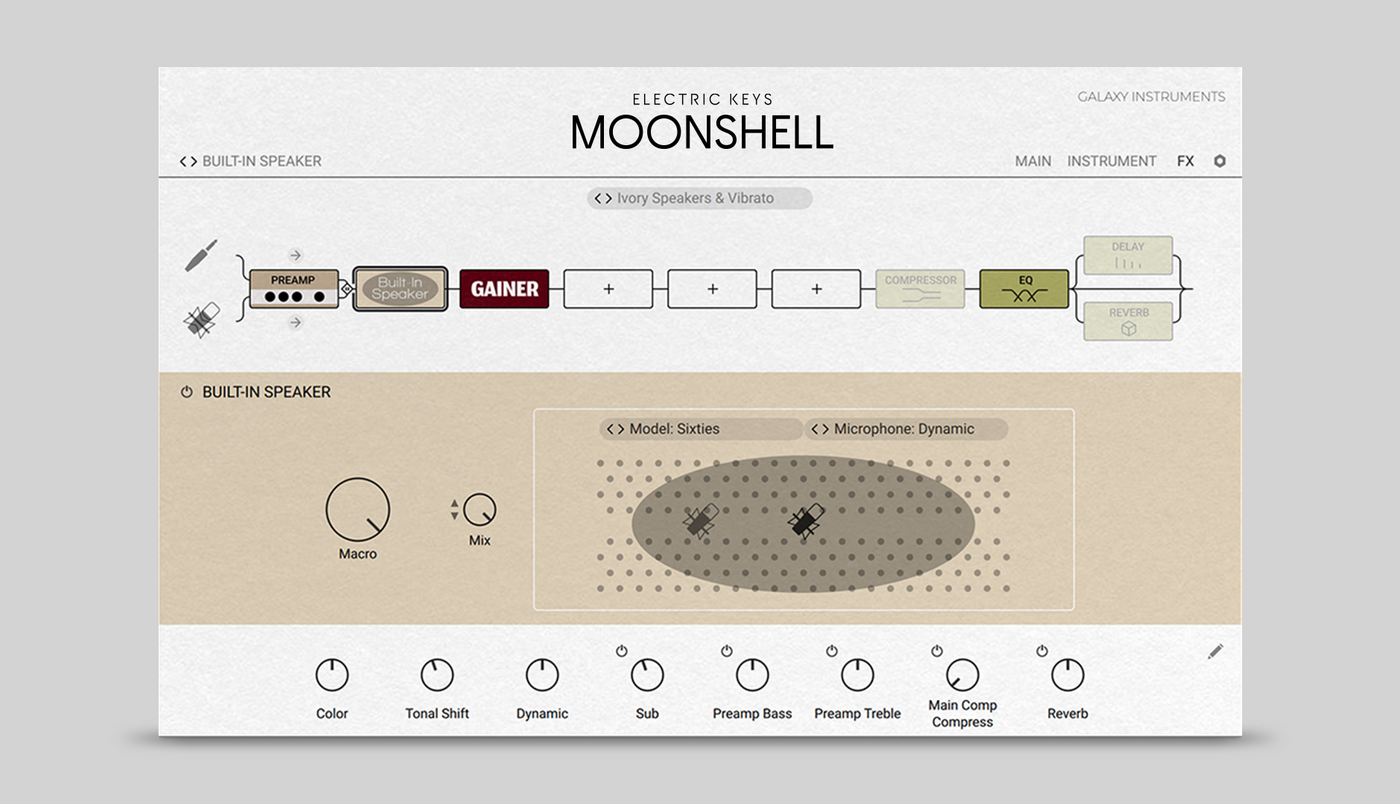Click the Color knob

click(x=332, y=676)
